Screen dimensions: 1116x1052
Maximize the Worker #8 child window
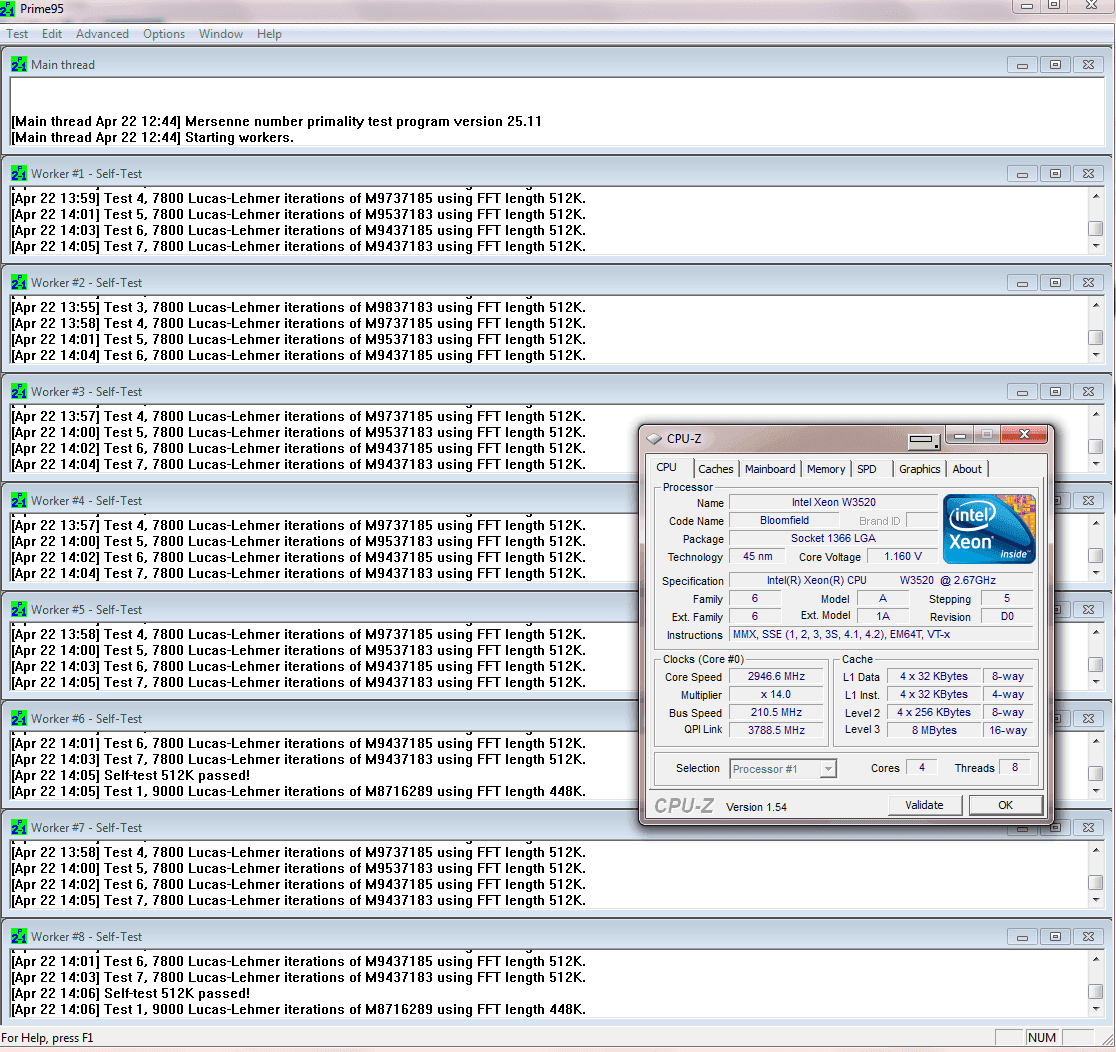click(1056, 937)
